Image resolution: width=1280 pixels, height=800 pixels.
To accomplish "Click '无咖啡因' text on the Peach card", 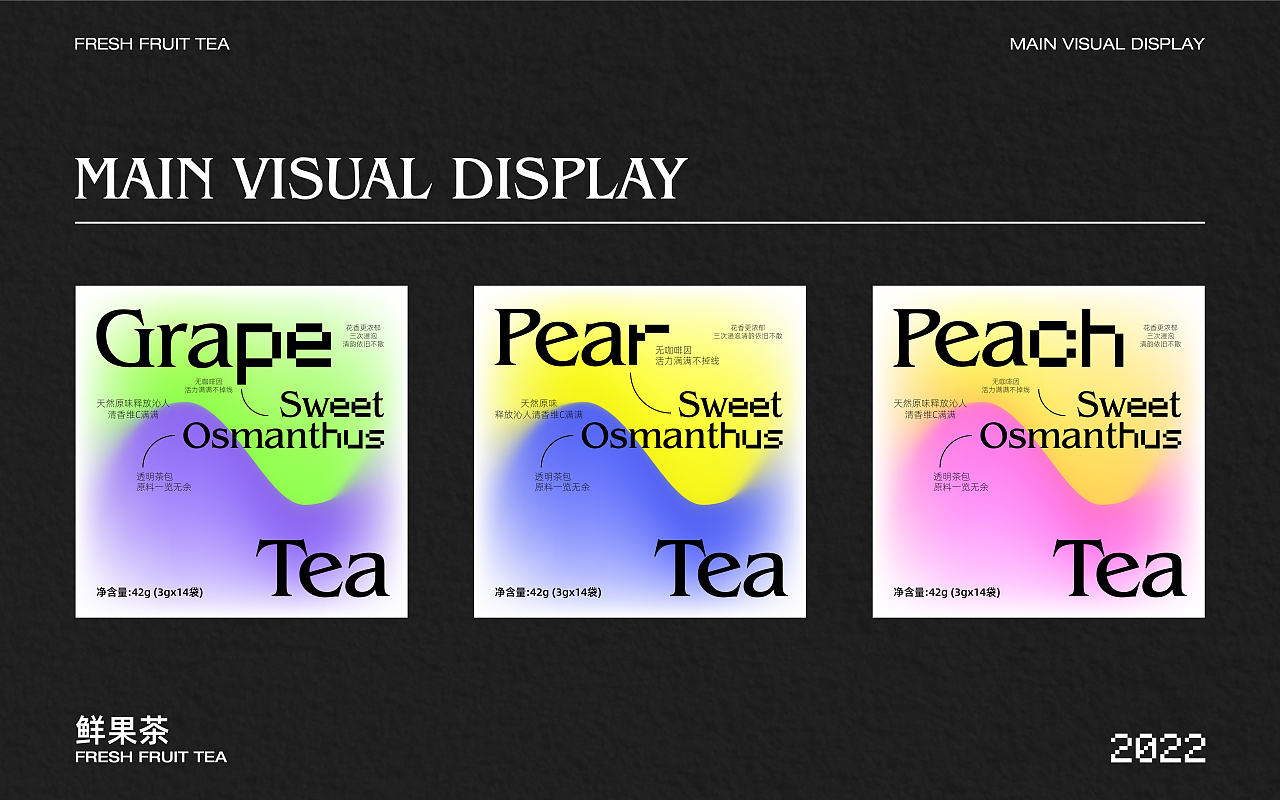I will coord(1005,382).
